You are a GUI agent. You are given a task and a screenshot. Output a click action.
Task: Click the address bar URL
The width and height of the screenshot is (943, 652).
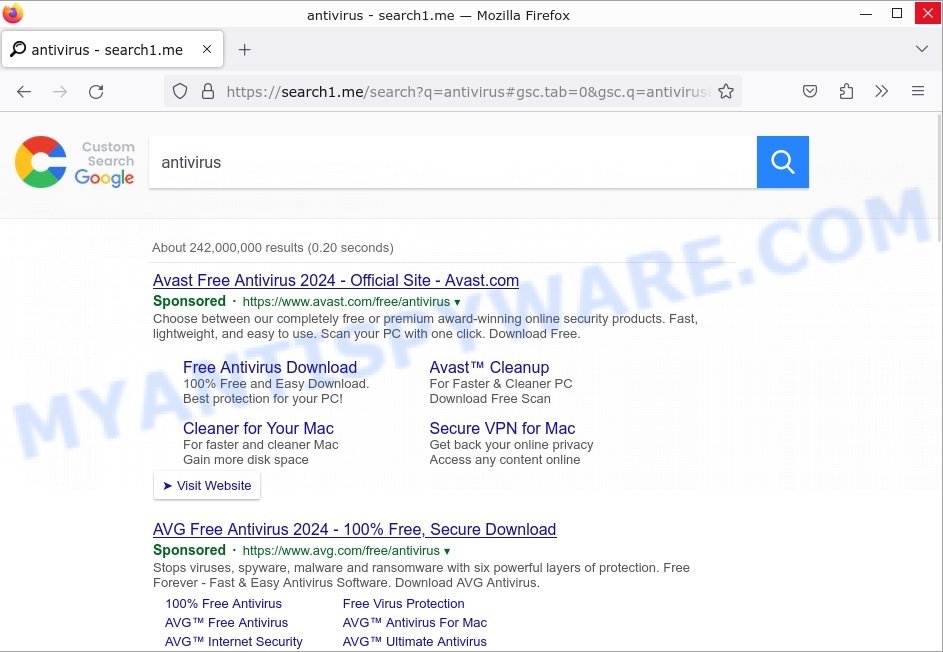467,91
